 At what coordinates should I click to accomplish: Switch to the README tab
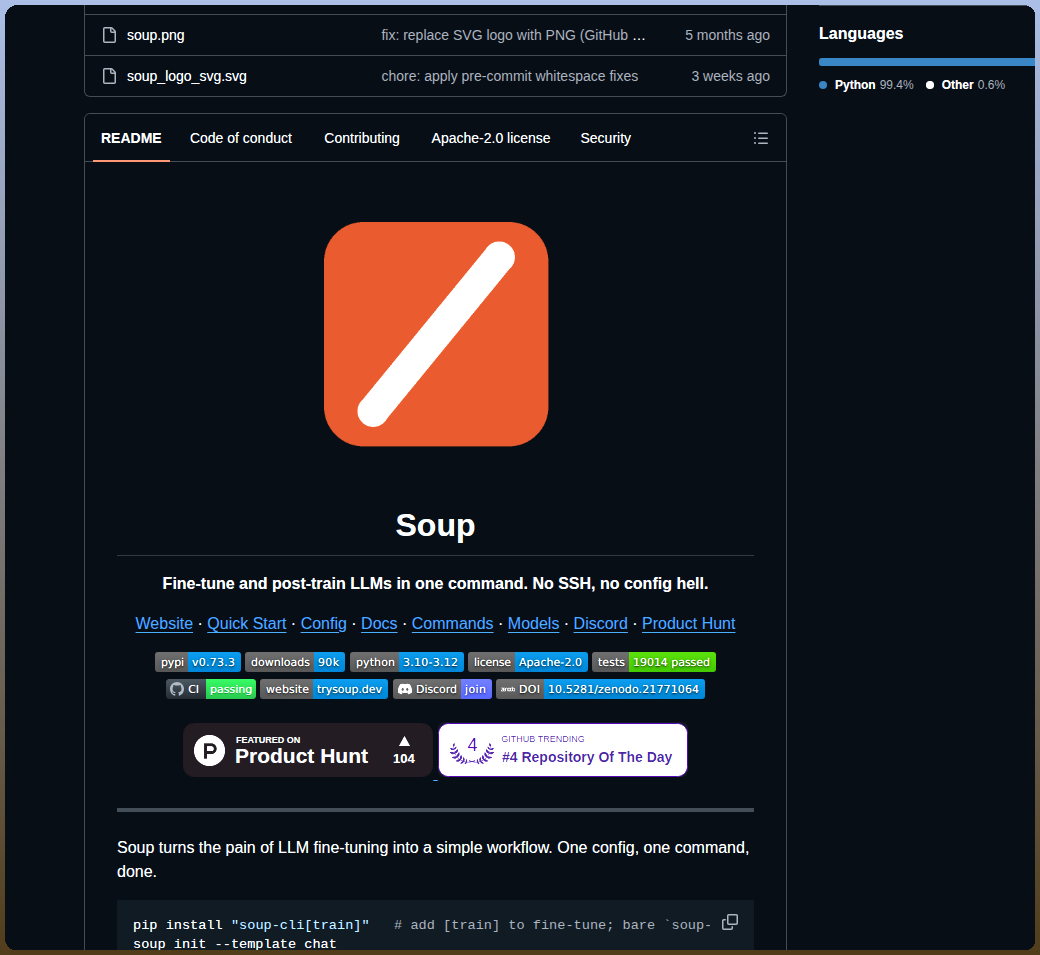[x=131, y=138]
